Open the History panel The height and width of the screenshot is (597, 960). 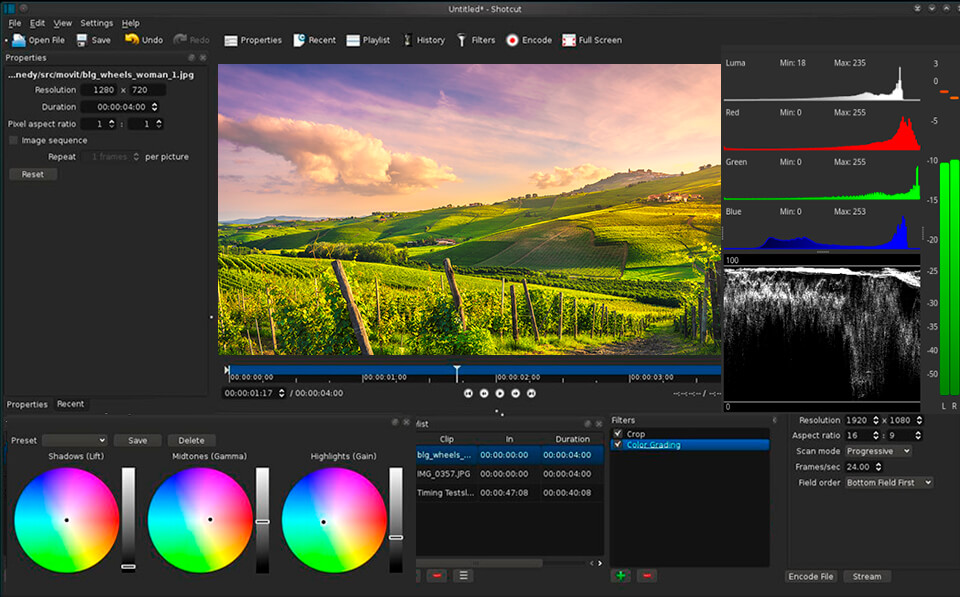coord(424,40)
